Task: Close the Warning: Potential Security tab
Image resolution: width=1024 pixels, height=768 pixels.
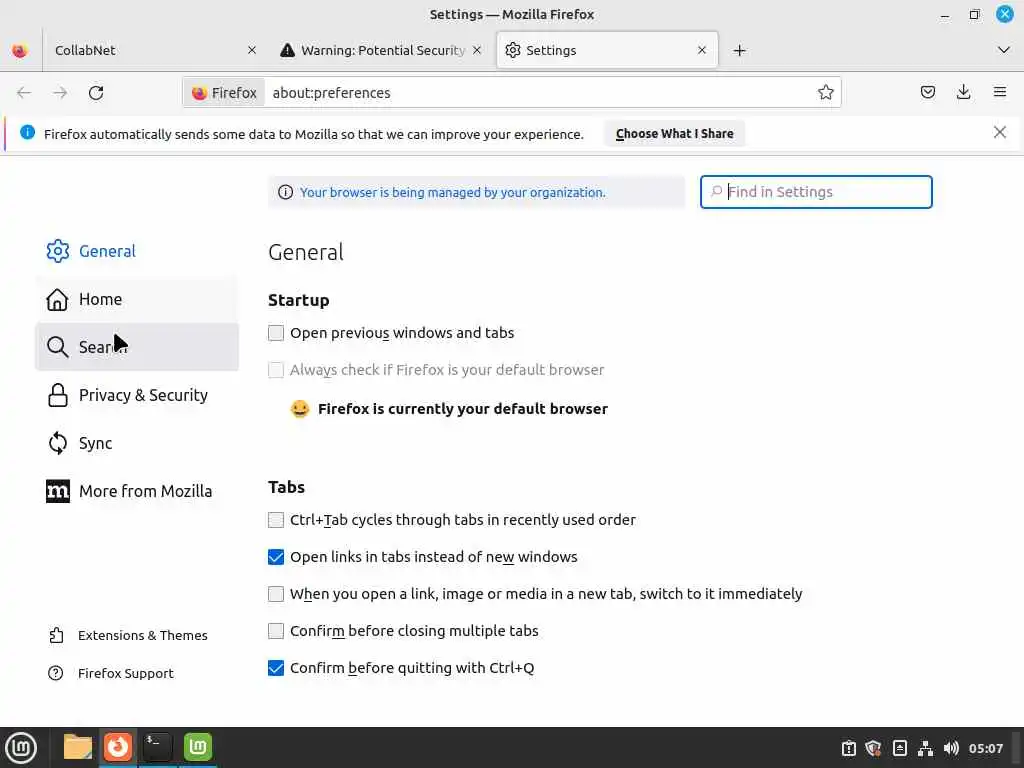Action: point(477,50)
